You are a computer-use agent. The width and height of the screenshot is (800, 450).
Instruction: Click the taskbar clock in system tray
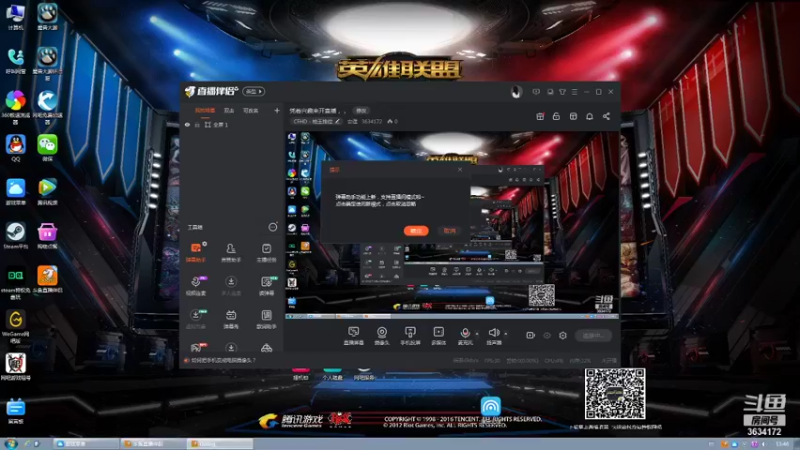pos(782,444)
